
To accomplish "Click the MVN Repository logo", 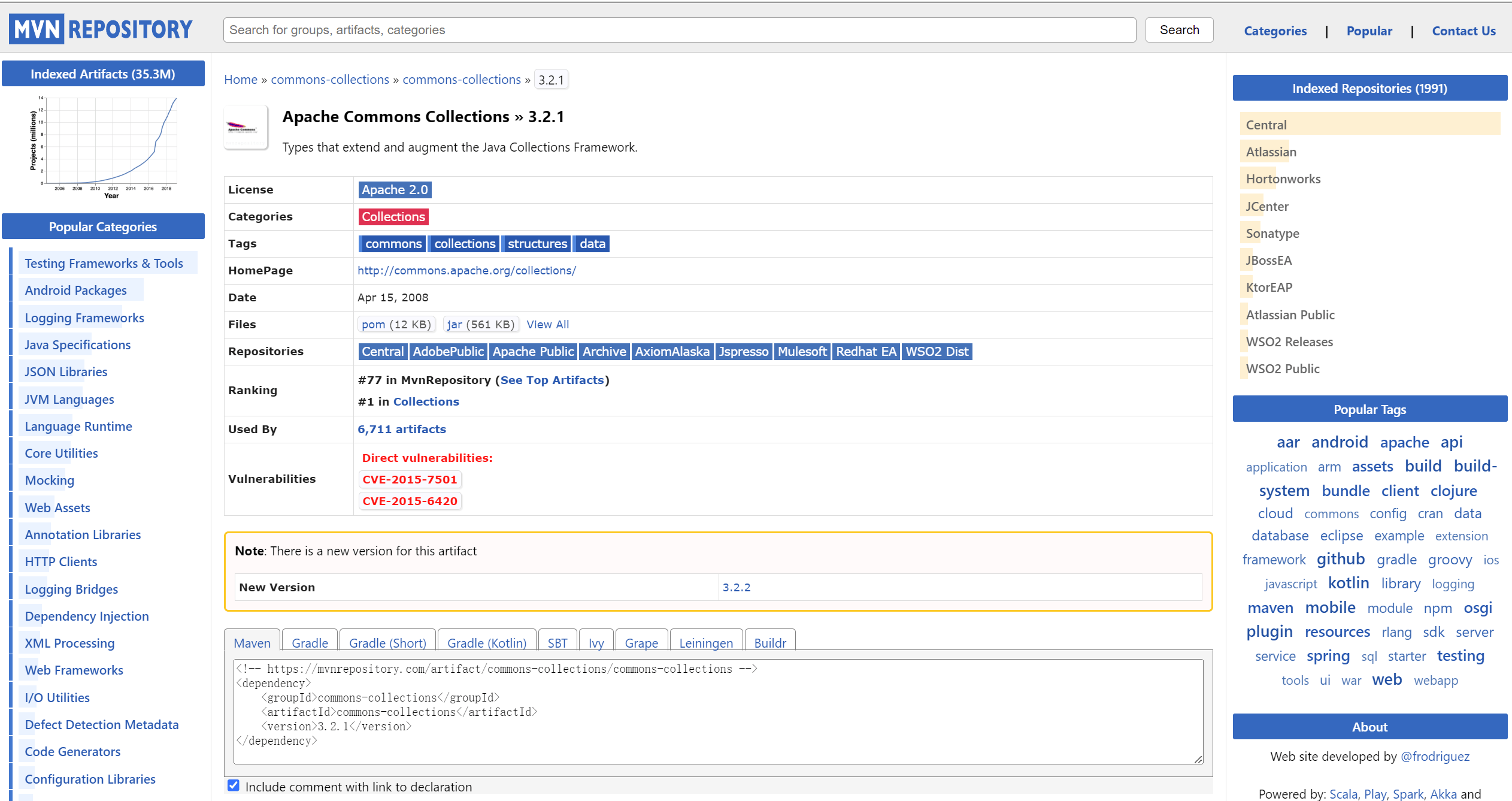I will click(x=101, y=29).
